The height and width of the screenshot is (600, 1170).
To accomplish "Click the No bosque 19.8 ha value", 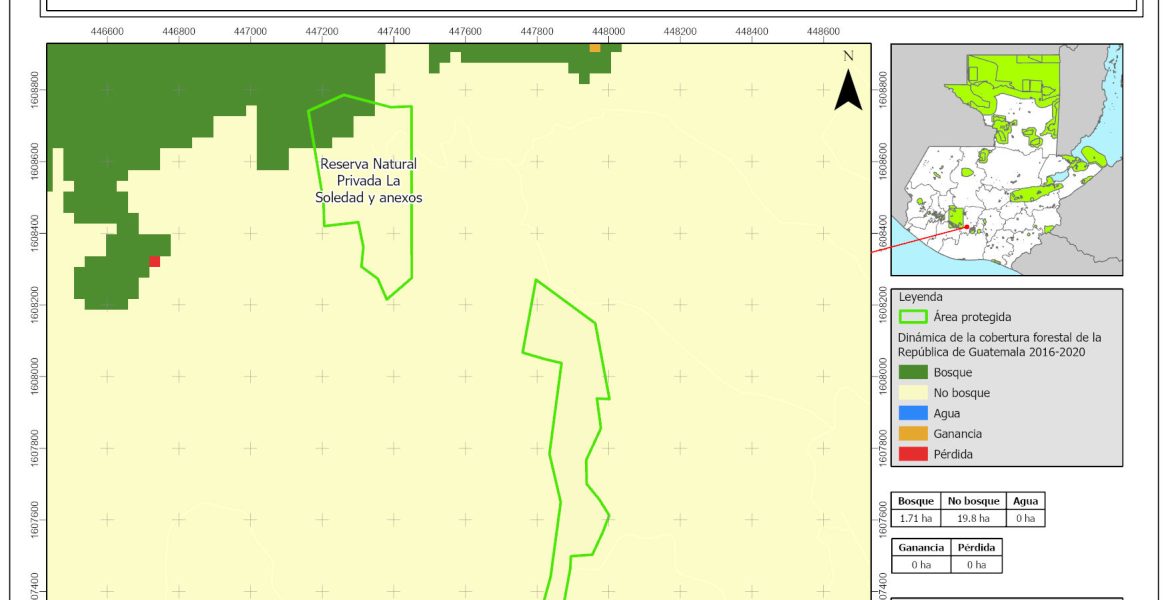I will coord(972,518).
